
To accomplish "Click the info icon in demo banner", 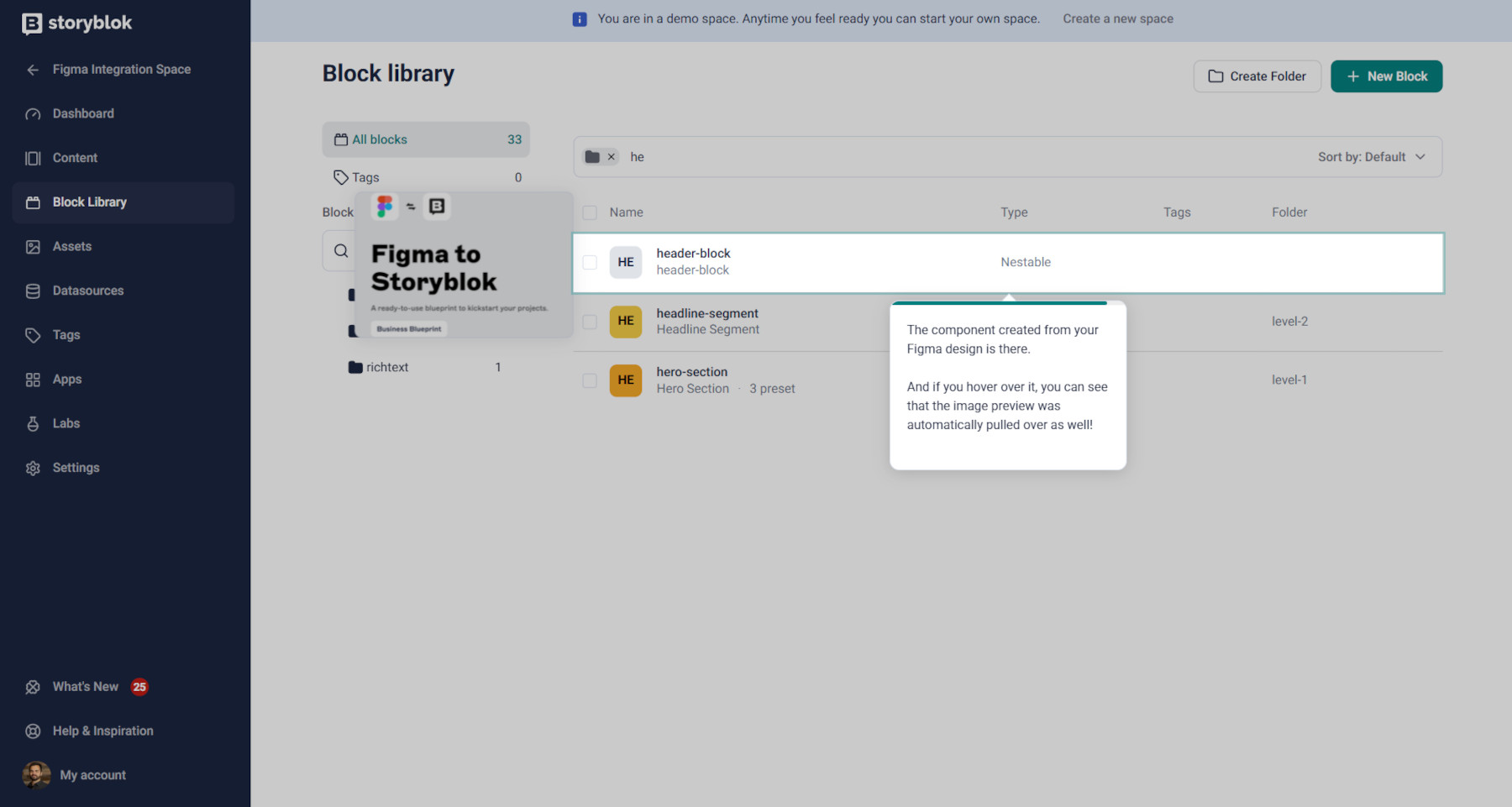I will point(580,19).
